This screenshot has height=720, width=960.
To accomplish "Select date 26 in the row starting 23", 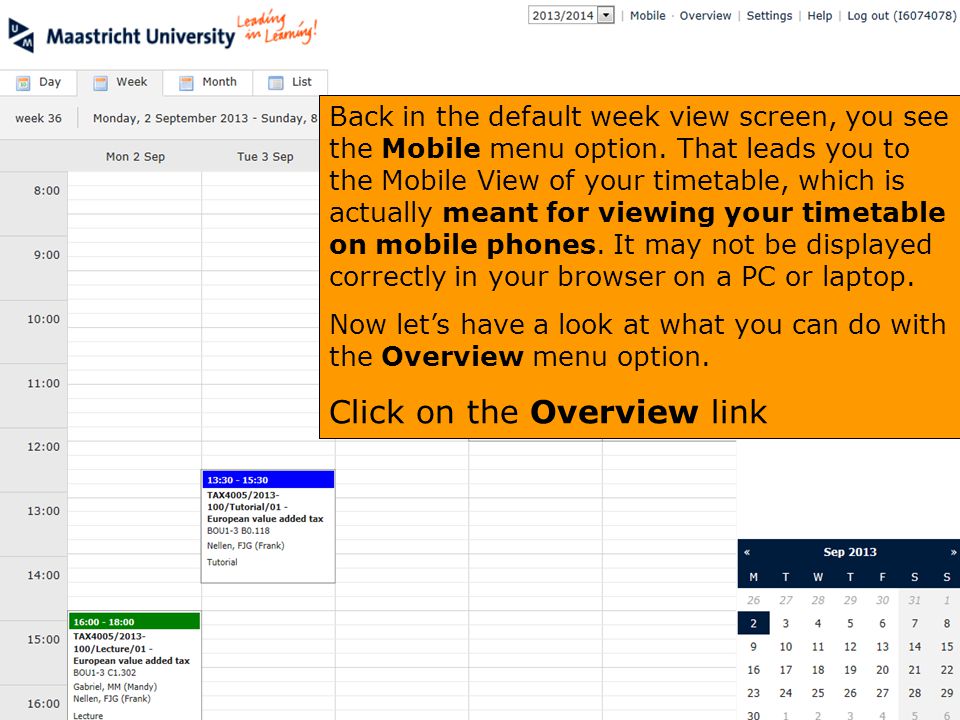I will (850, 693).
